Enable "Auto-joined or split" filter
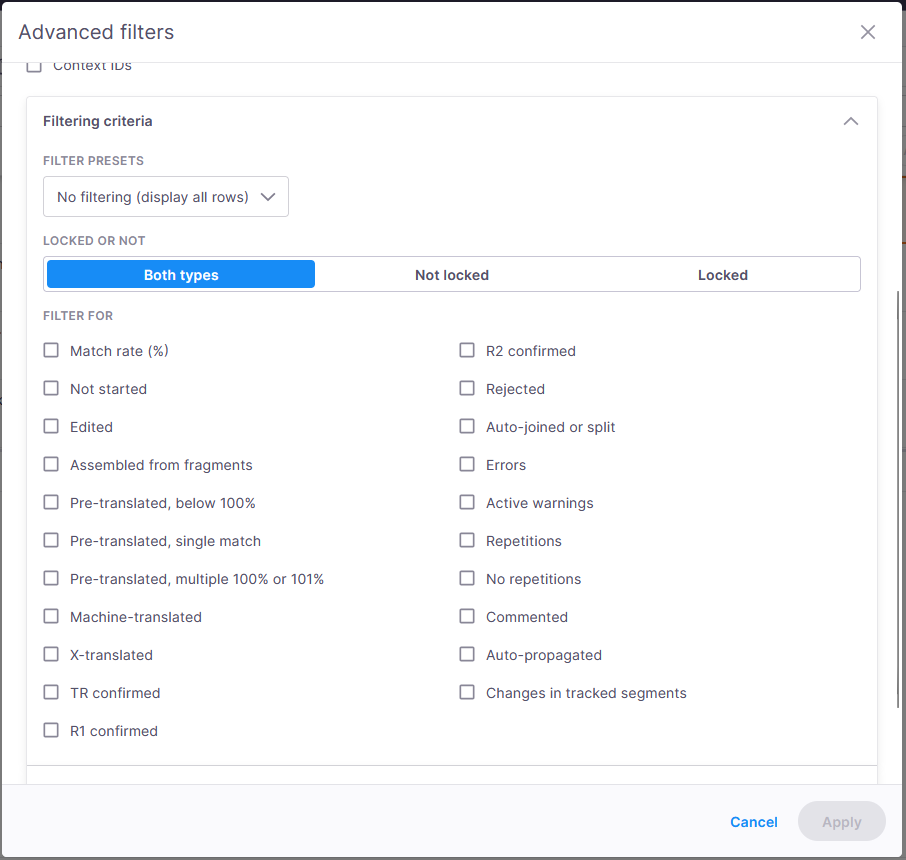 pyautogui.click(x=466, y=426)
